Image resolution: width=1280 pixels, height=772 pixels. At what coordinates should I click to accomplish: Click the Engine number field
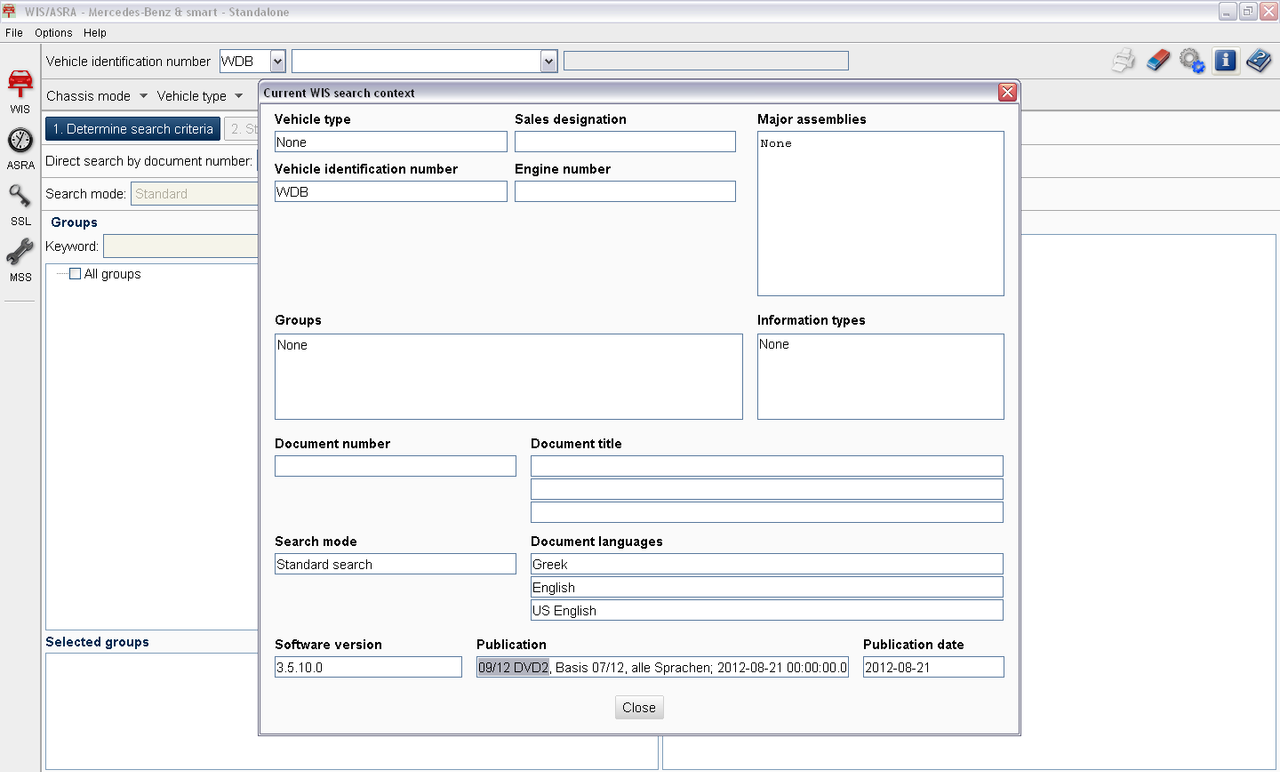pyautogui.click(x=625, y=191)
